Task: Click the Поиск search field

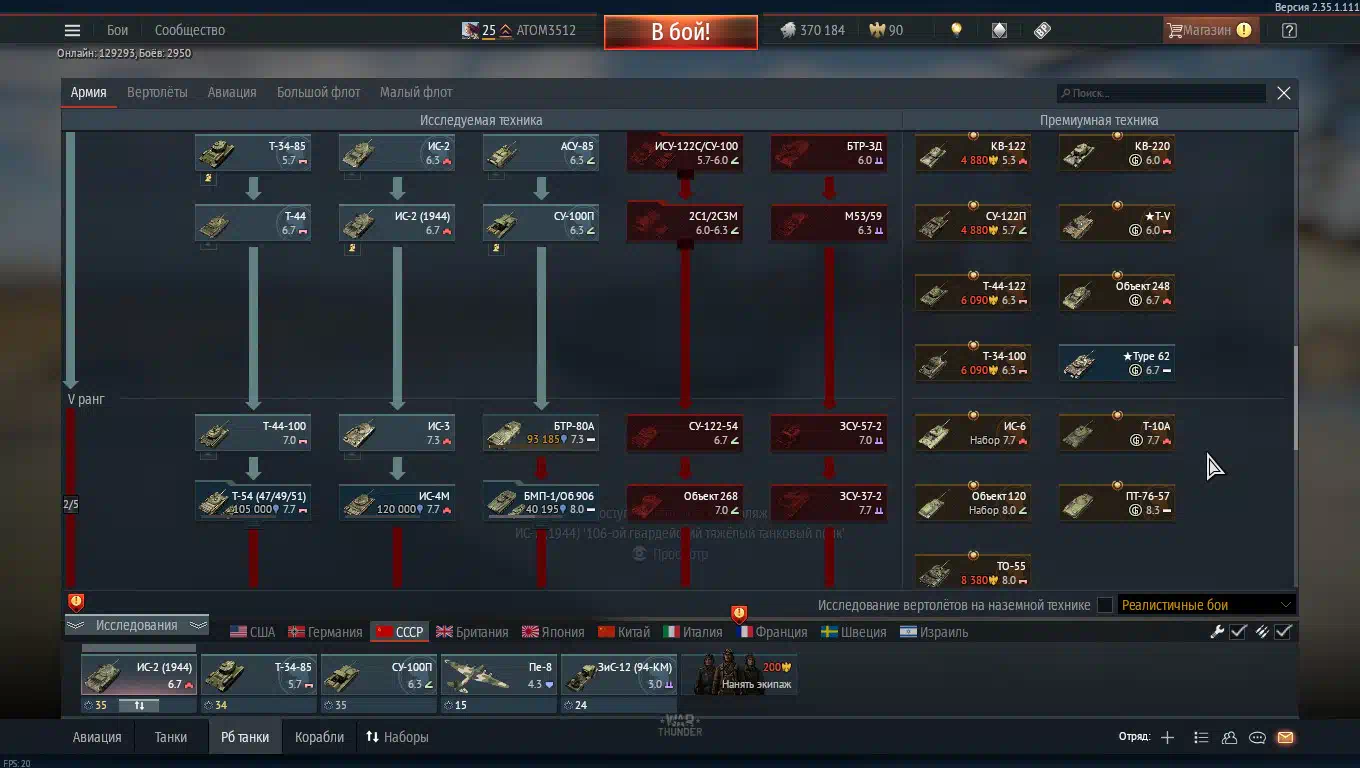Action: 1161,93
